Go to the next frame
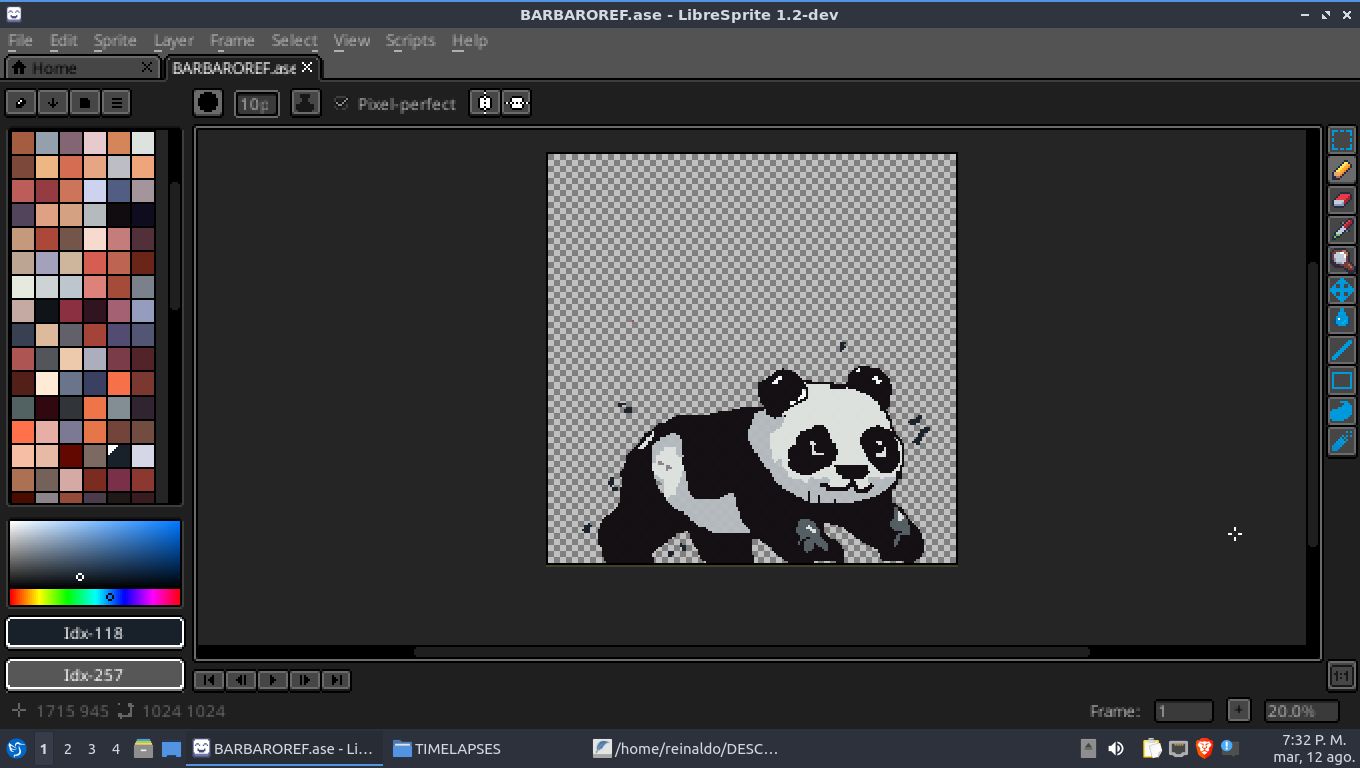Viewport: 1360px width, 768px height. 305,680
